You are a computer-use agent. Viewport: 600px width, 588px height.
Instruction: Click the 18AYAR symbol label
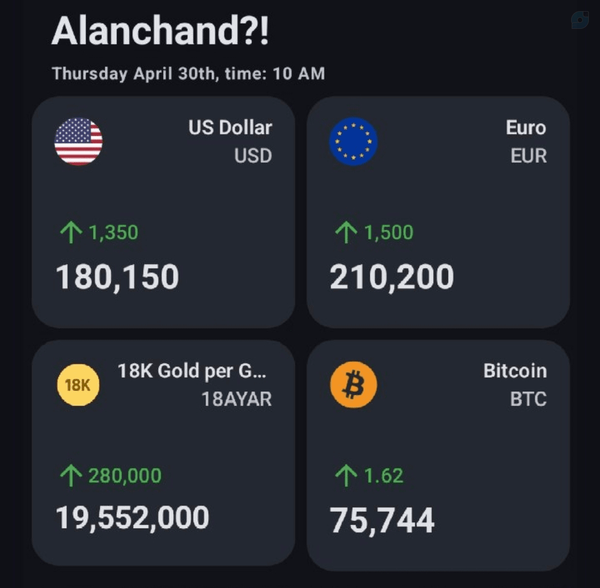(236, 399)
